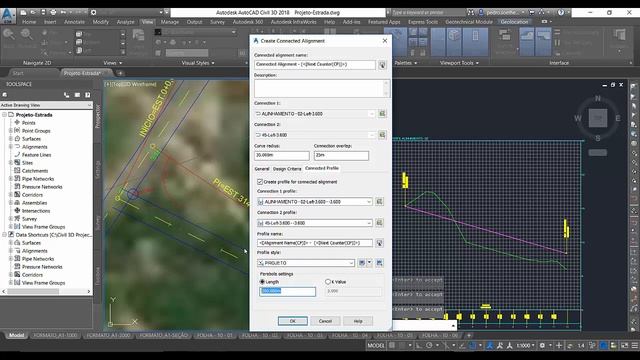Viewport: 640px width, 360px height.
Task: Click the edit profile style icon
Action: pyautogui.click(x=362, y=263)
